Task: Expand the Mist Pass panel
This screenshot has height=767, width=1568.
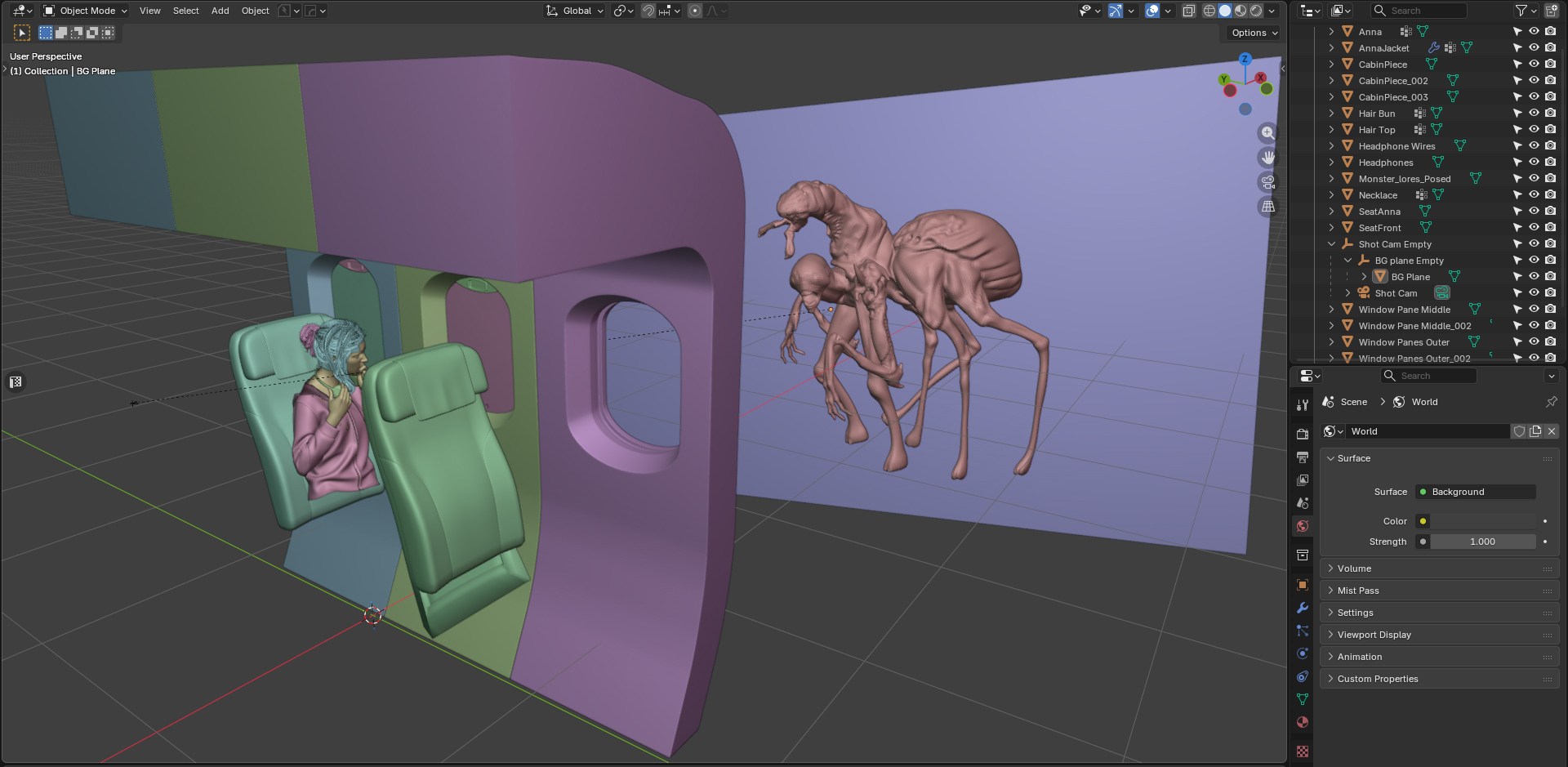Action: (x=1439, y=591)
